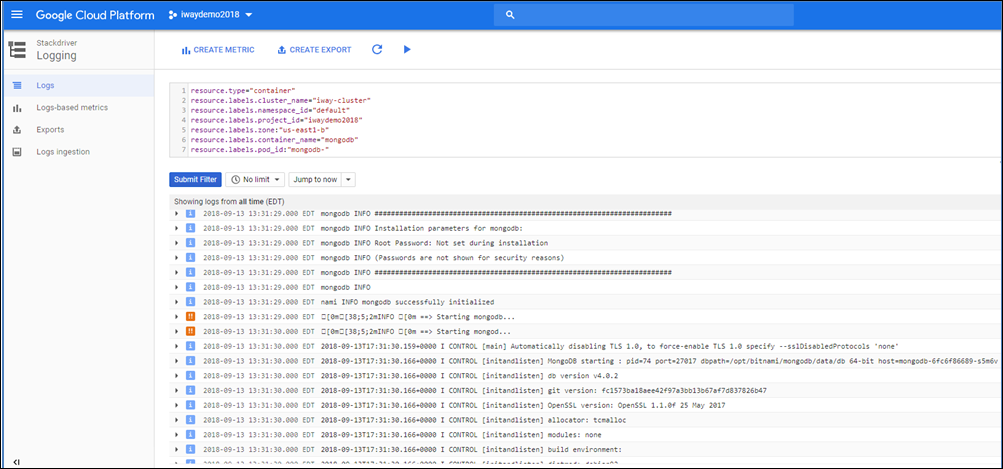This screenshot has height=469, width=1003.
Task: Click filter line resource.labels.container_name="mongodb"
Action: (x=274, y=139)
